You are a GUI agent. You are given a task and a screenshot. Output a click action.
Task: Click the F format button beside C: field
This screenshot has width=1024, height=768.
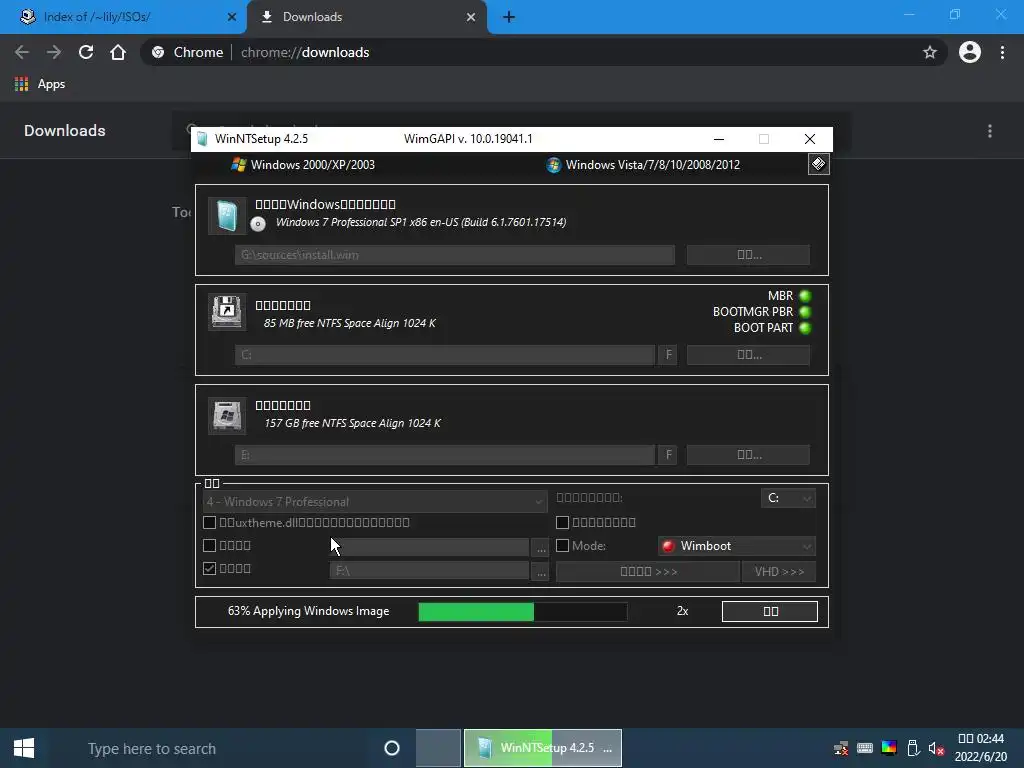[667, 355]
